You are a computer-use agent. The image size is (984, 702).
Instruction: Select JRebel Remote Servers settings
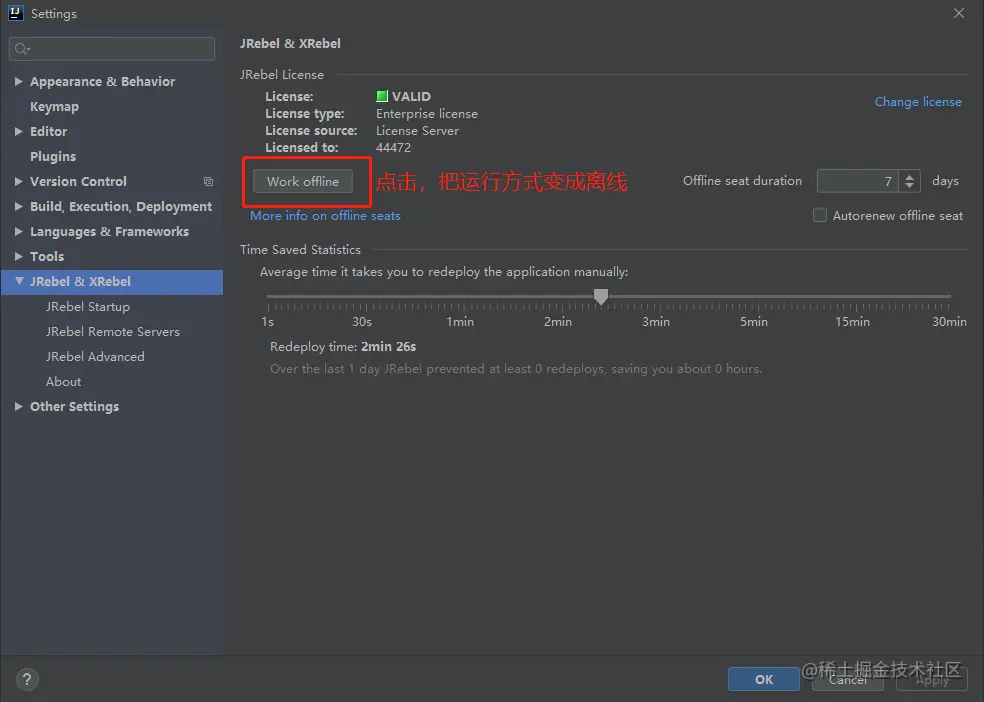(113, 332)
